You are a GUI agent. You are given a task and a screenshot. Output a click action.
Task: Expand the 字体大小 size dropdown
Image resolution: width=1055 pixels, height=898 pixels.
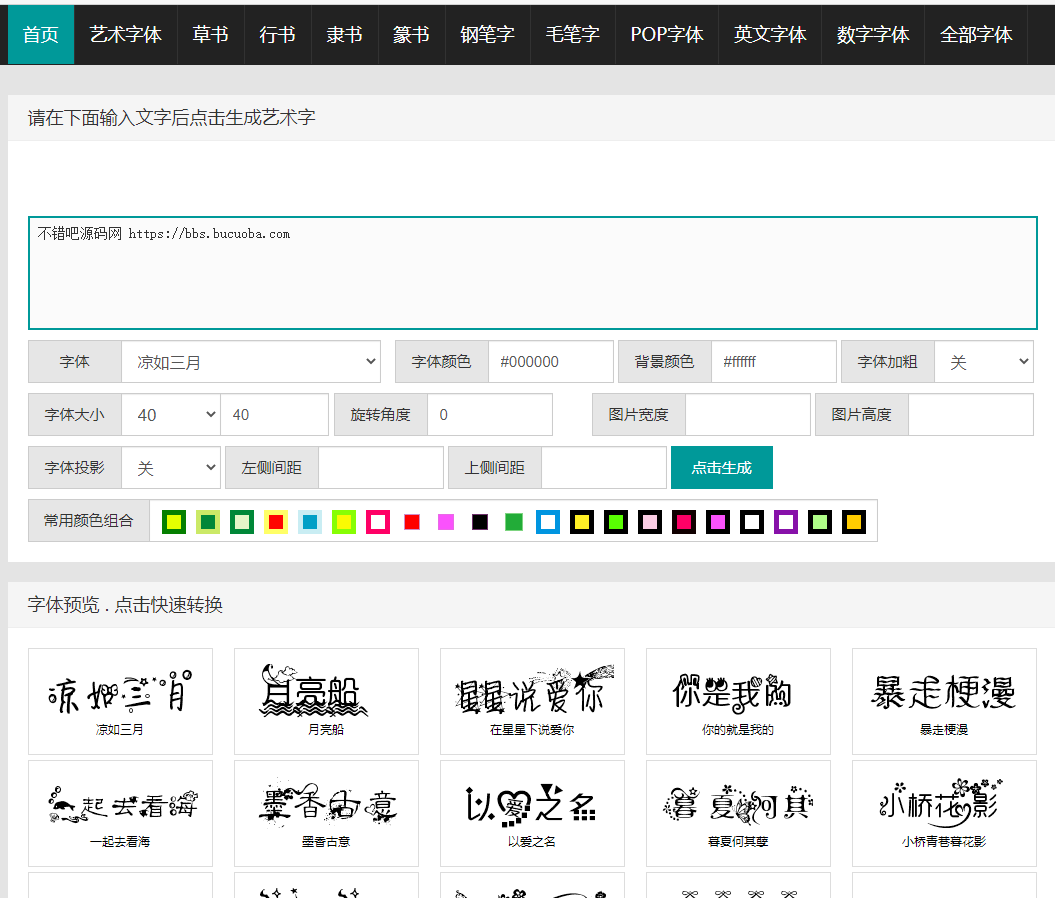coord(171,414)
